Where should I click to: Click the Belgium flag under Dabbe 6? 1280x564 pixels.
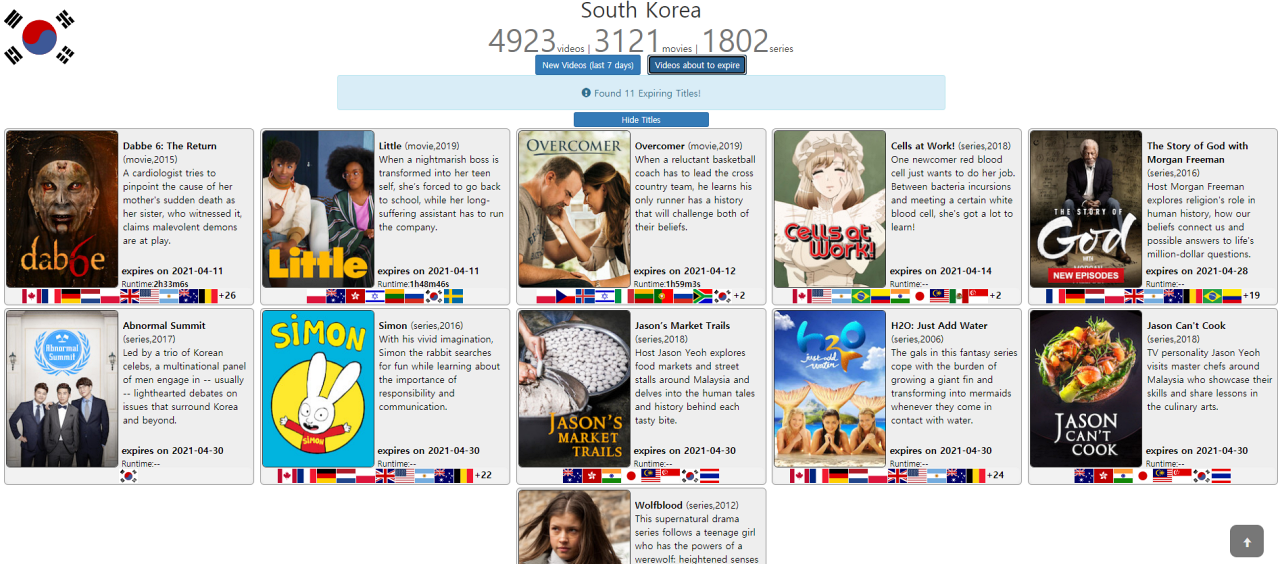[x=208, y=296]
